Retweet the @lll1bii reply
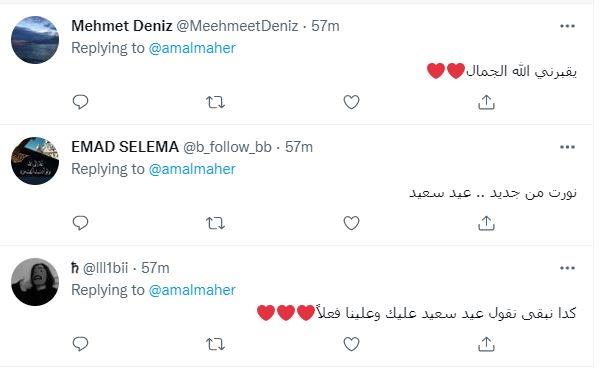610x368 pixels. tap(215, 344)
